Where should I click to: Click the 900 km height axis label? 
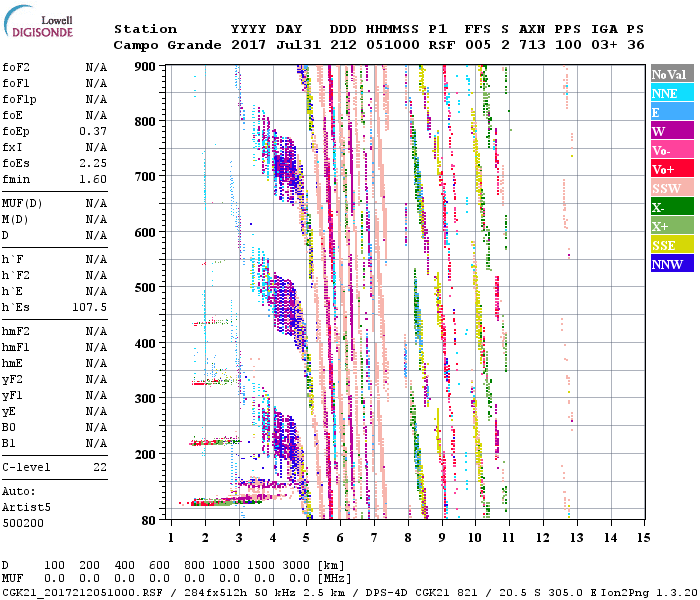(x=145, y=67)
